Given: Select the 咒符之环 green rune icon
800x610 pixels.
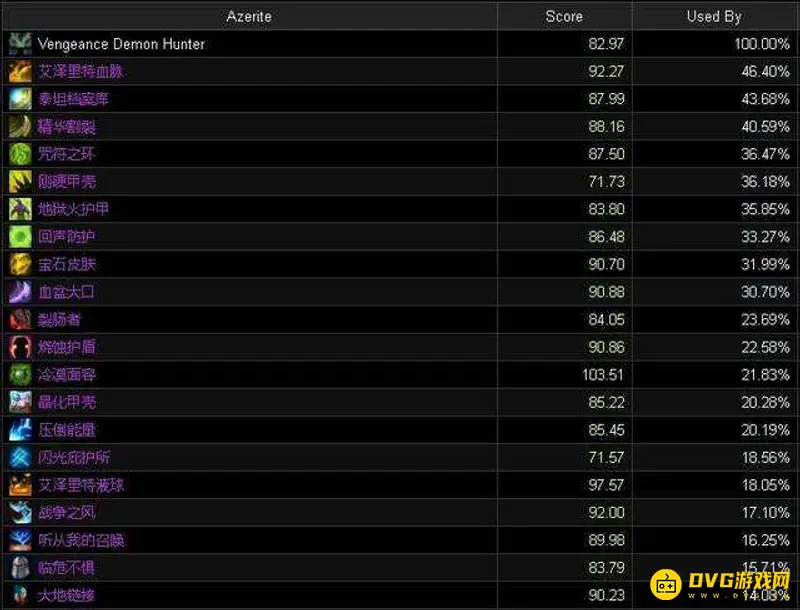Looking at the screenshot, I should [20, 154].
